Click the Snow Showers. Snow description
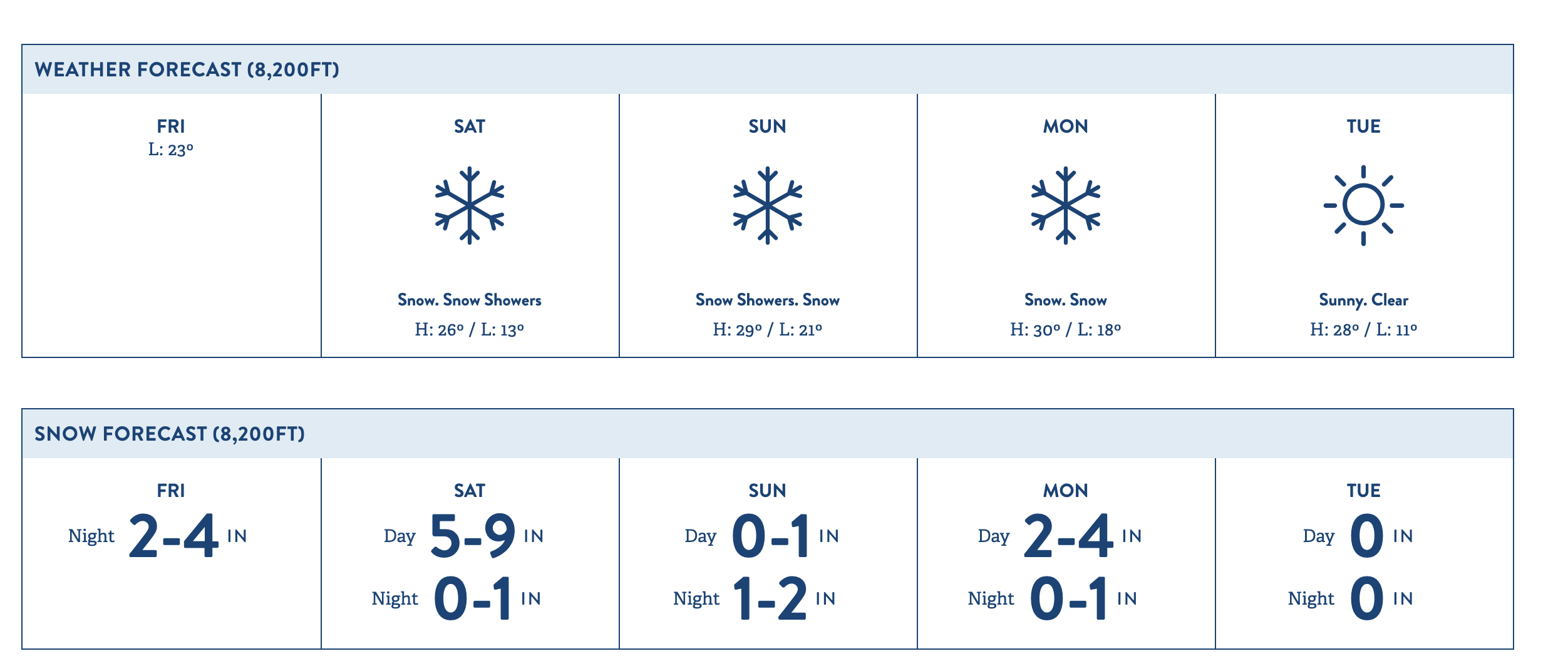1568x666 pixels. (x=767, y=300)
